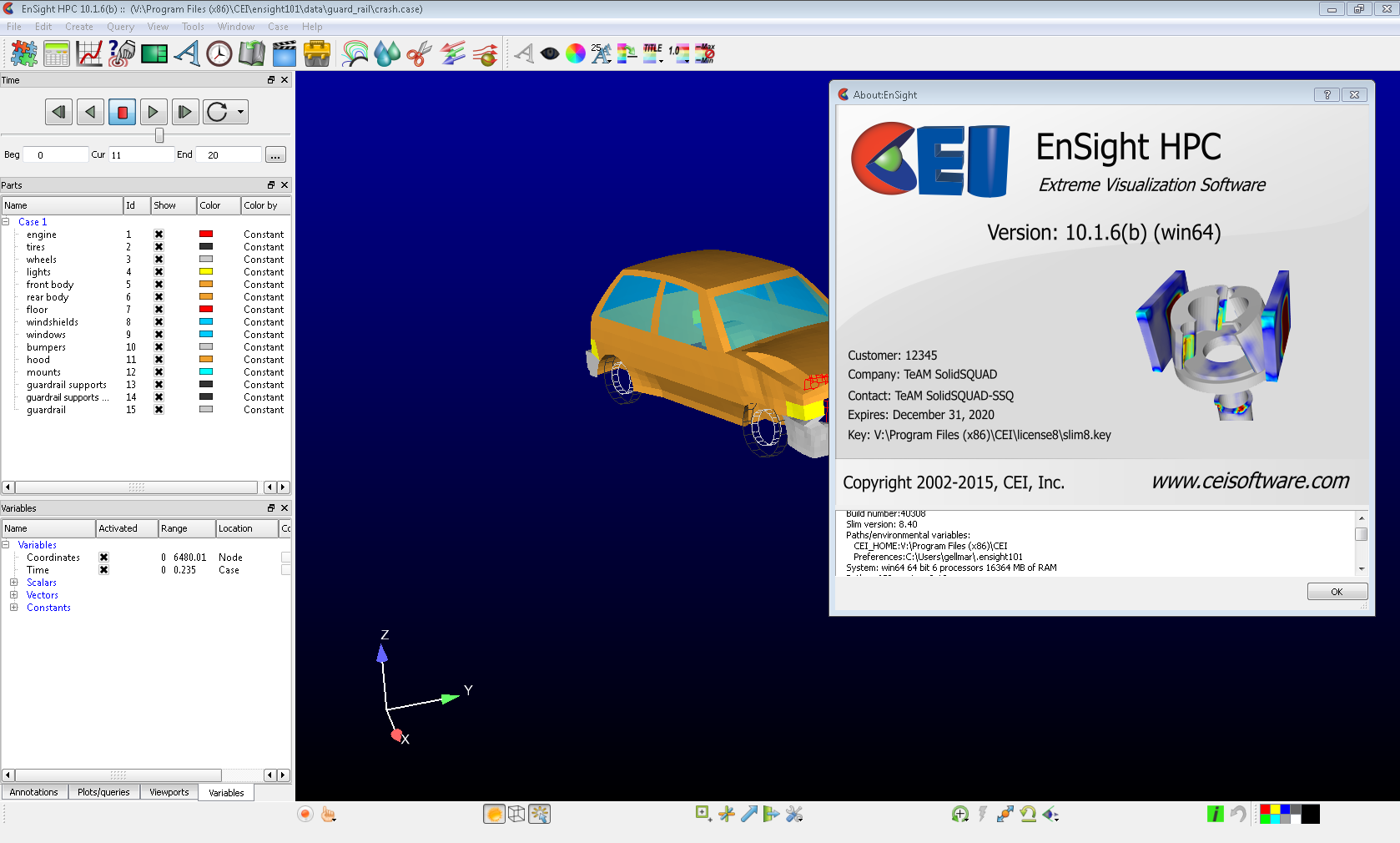Toggle the Show checkbox for windshields

[x=159, y=322]
